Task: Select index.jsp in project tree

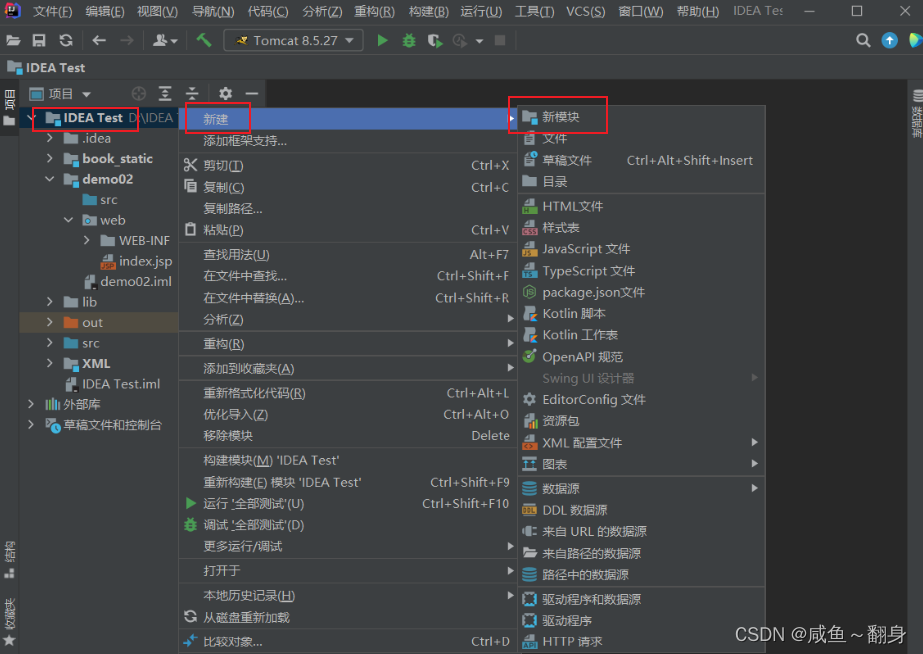Action: pyautogui.click(x=137, y=261)
